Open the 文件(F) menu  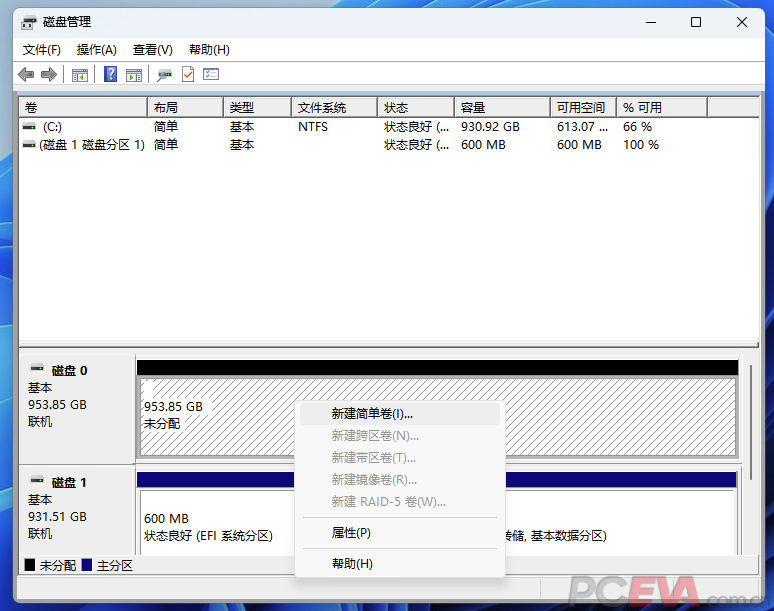tap(42, 50)
